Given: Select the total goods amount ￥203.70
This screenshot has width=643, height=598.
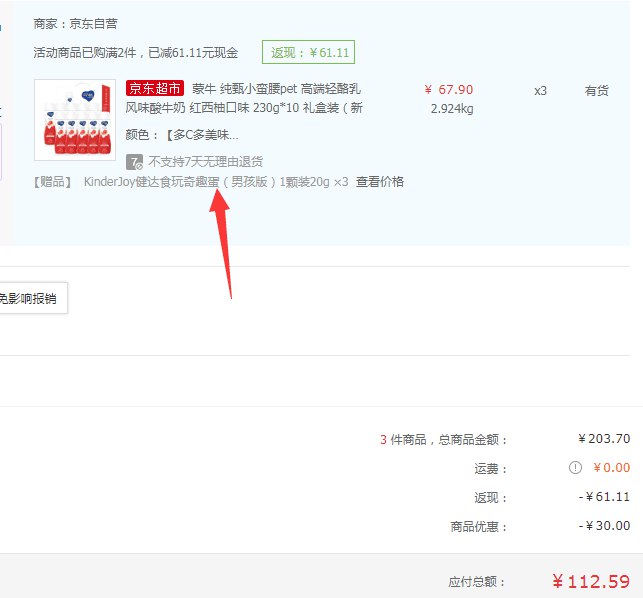Looking at the screenshot, I should [x=604, y=439].
